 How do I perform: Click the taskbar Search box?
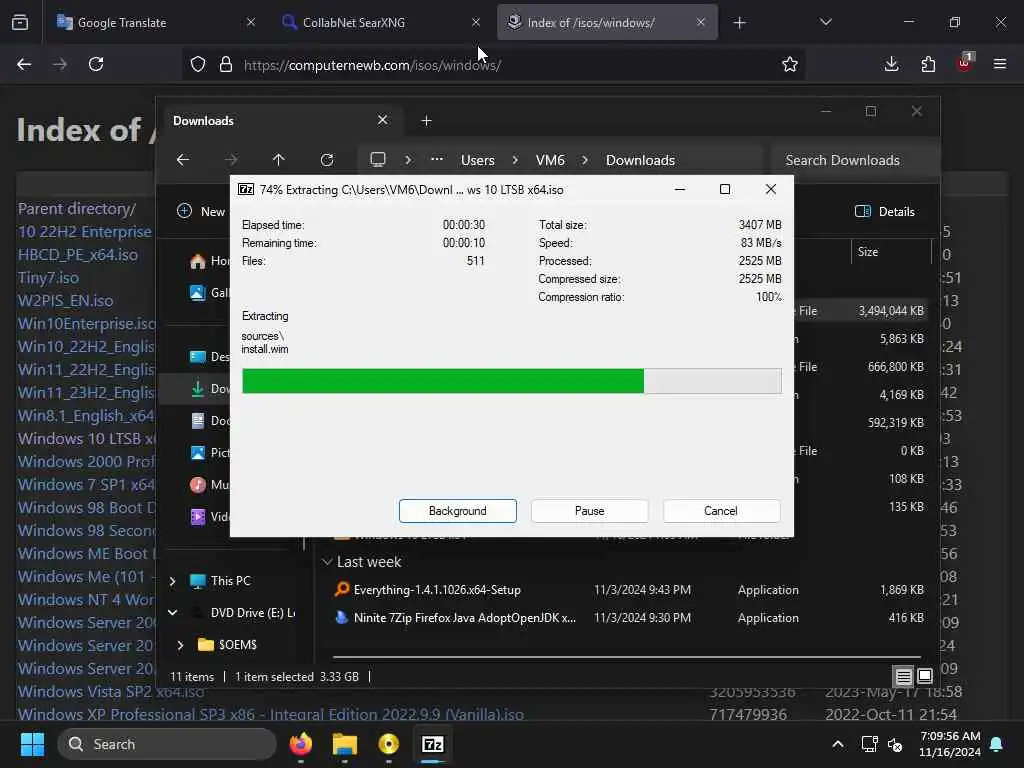coord(167,744)
